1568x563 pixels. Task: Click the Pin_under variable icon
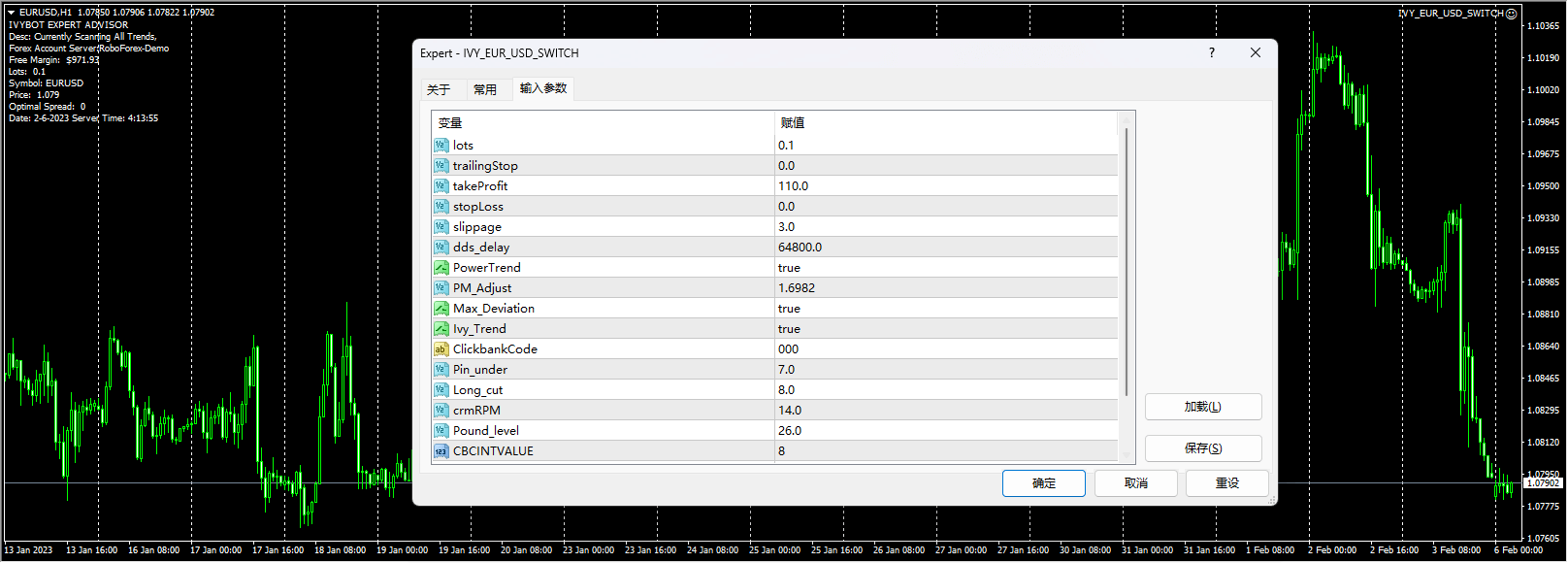(x=441, y=369)
